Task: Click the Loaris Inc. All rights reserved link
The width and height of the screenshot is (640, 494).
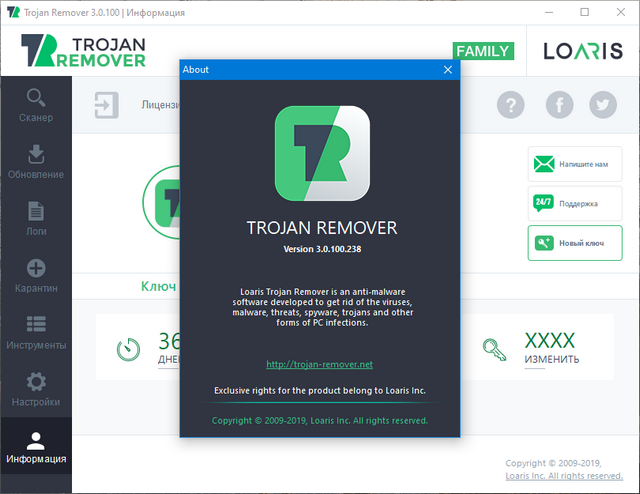Action: point(564,476)
